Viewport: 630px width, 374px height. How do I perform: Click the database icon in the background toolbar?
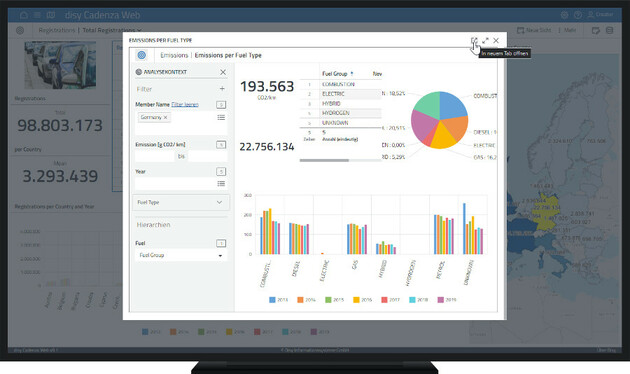pos(610,31)
